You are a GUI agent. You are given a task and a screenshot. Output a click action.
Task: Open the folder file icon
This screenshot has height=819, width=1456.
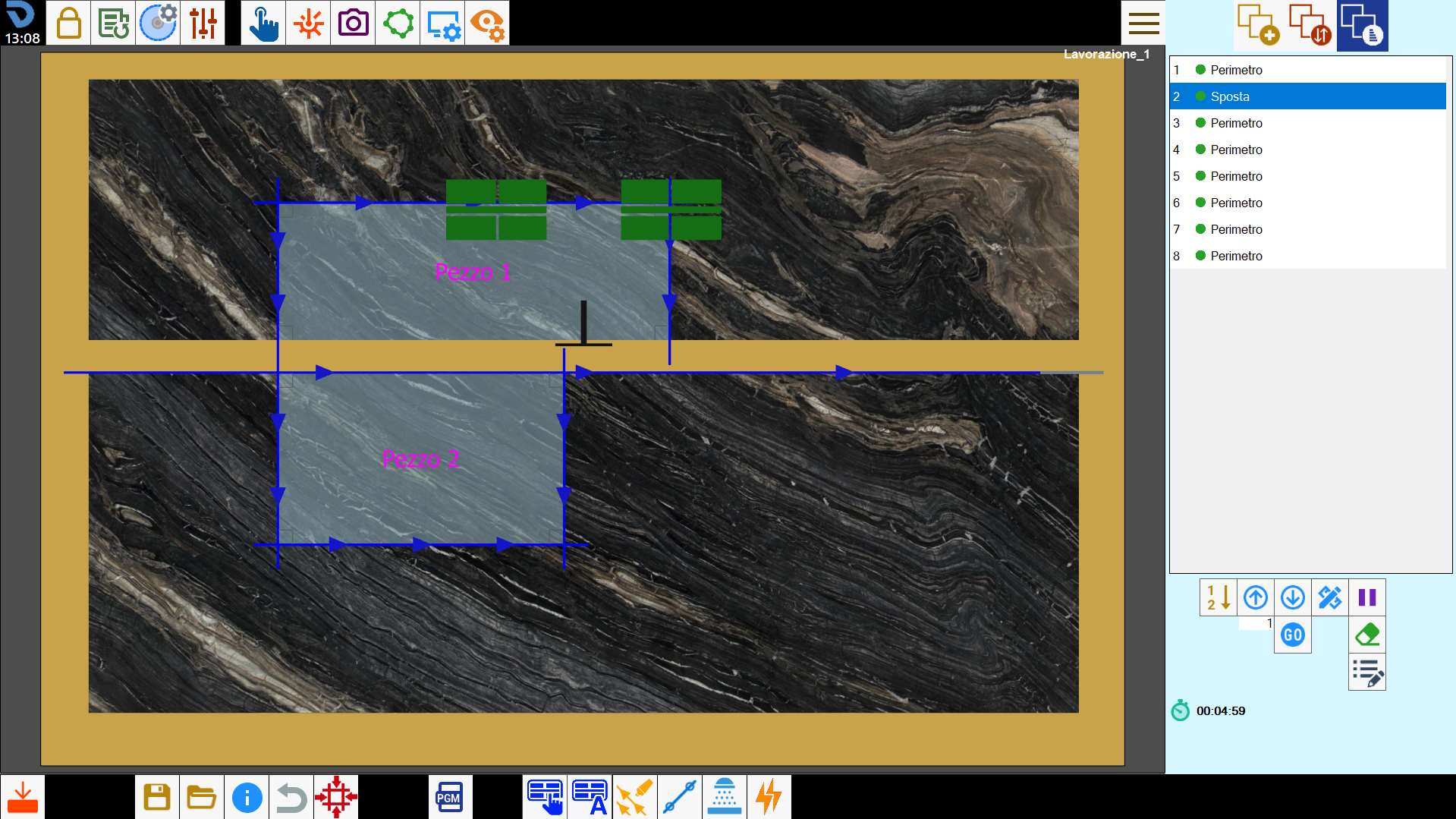tap(202, 797)
